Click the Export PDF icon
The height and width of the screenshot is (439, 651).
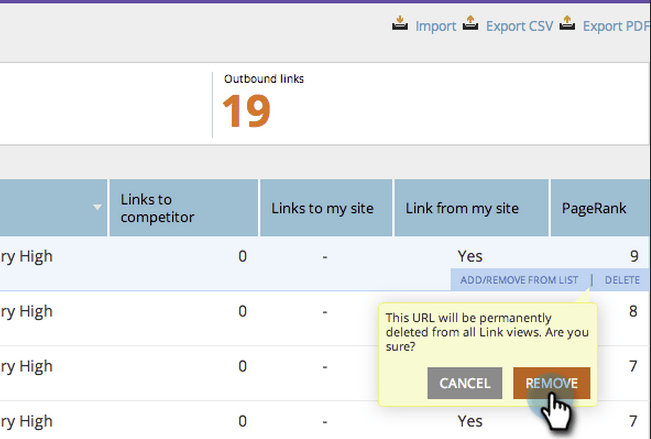click(568, 23)
